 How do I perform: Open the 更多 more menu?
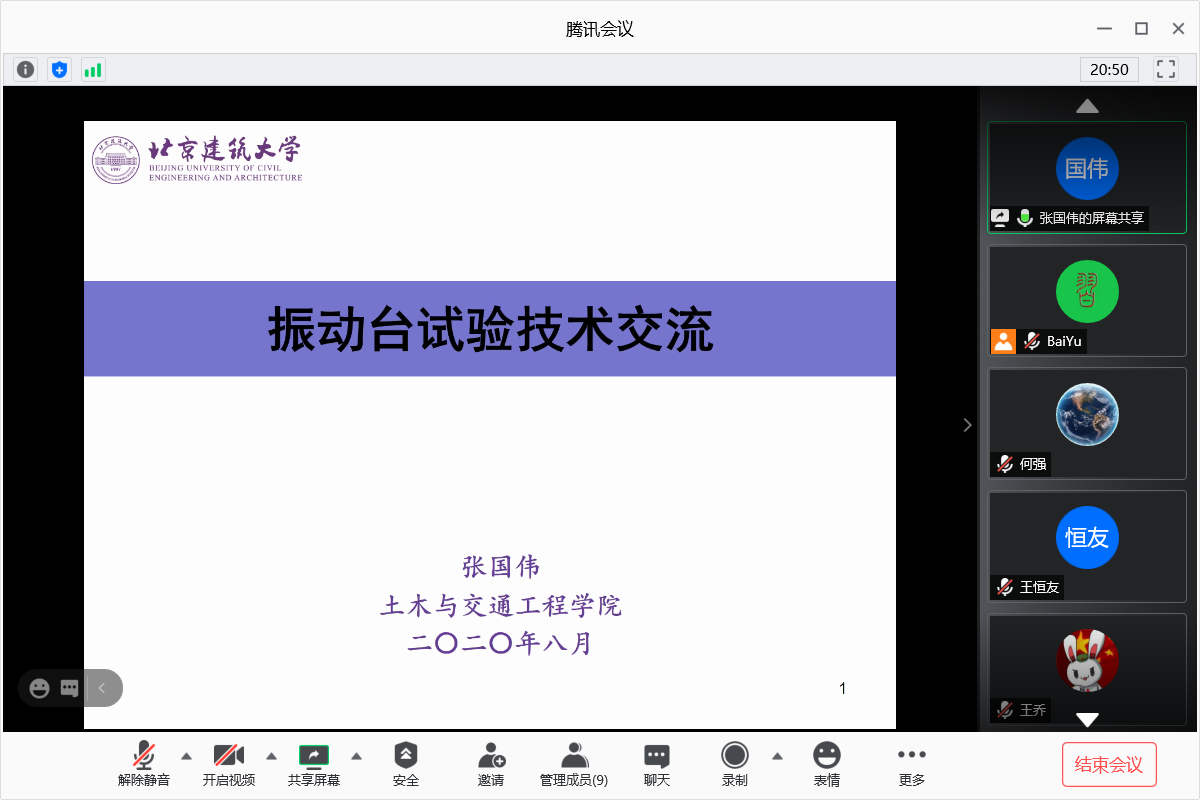click(x=912, y=765)
